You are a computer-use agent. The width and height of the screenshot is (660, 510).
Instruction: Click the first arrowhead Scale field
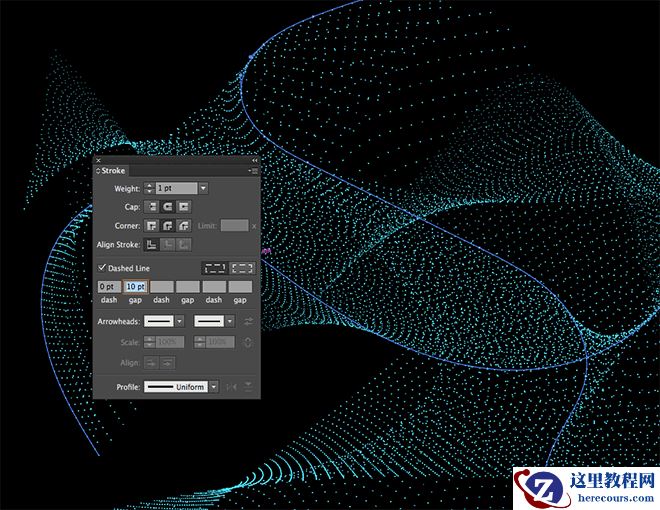click(170, 342)
